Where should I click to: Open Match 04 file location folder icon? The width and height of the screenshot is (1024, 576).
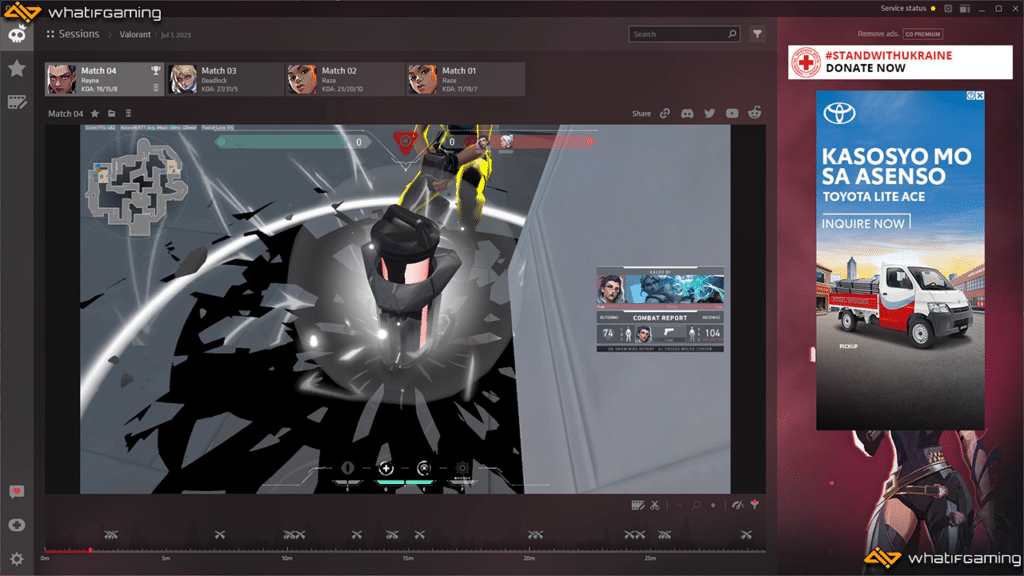pyautogui.click(x=112, y=114)
